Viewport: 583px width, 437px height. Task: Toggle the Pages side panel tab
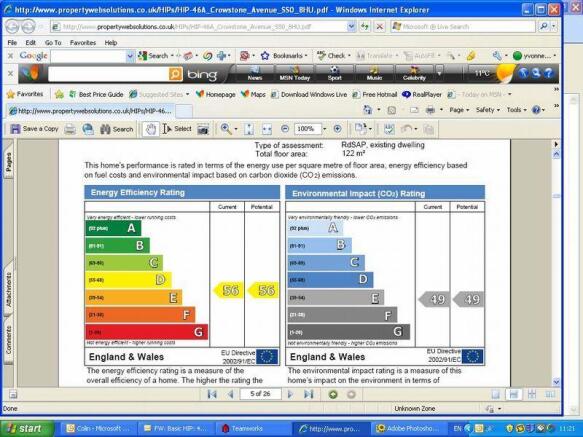9,162
